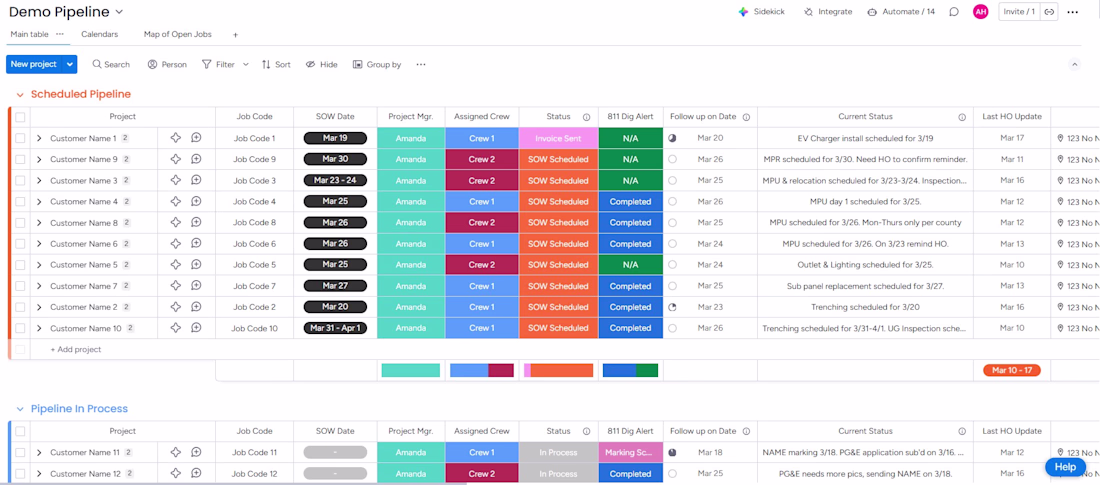Screen dimensions: 1100x485
Task: Expand subitems of Customer Name 1
Action: (x=39, y=138)
